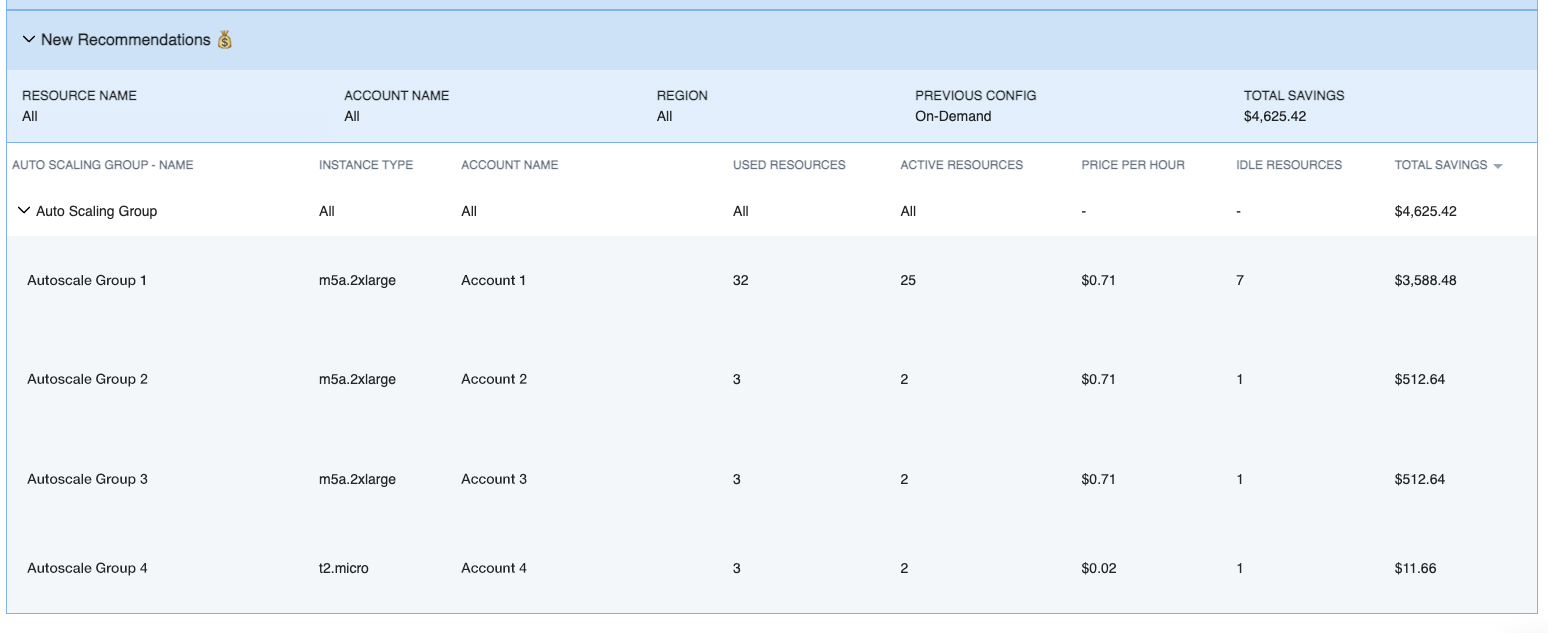
Task: Select the Autoscale Group 2 row name
Action: tap(87, 379)
